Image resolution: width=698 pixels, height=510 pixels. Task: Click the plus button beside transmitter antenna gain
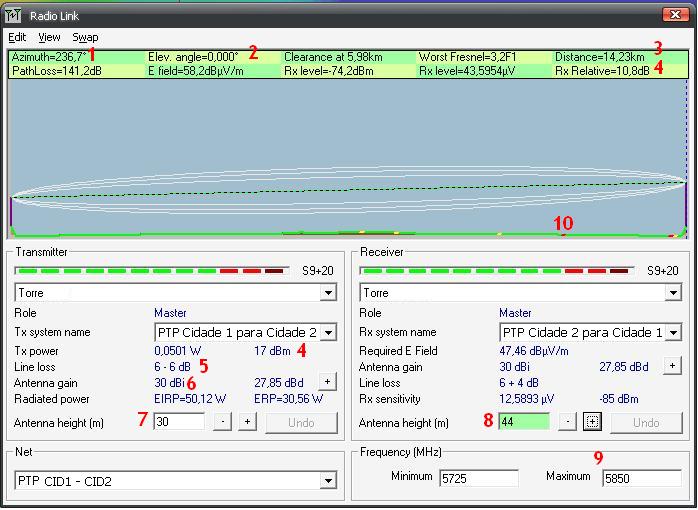coord(327,382)
